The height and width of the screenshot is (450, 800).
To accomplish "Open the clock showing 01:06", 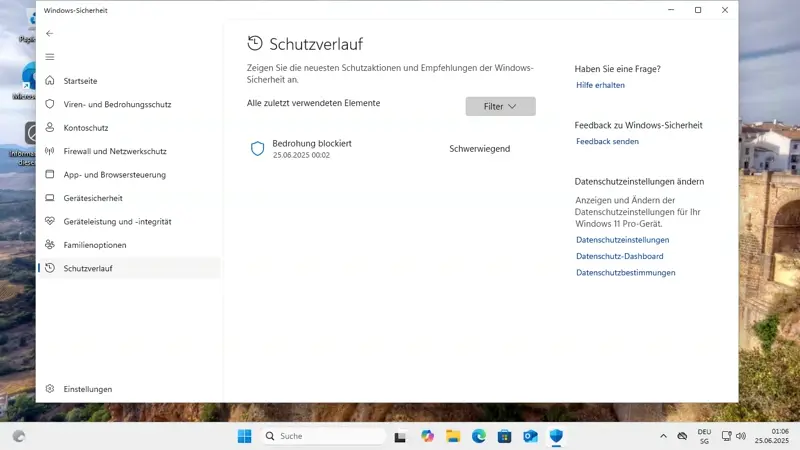I will (772, 436).
